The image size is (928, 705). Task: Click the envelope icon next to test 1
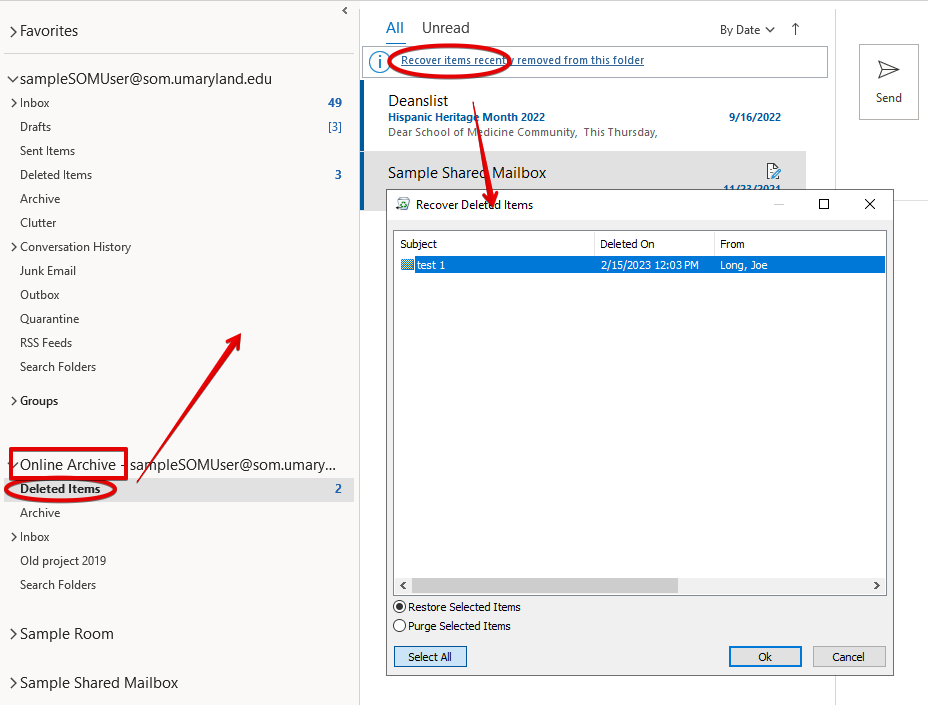(x=407, y=265)
